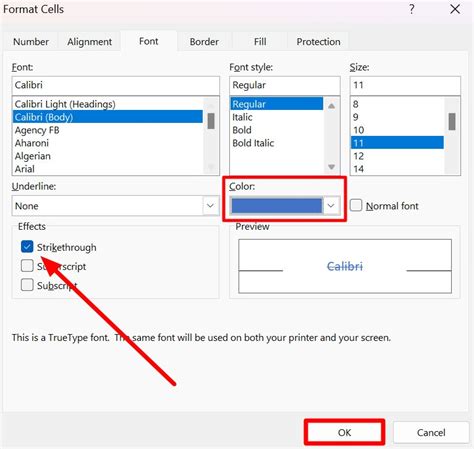
Task: Open the Color dropdown arrow
Action: pyautogui.click(x=331, y=206)
